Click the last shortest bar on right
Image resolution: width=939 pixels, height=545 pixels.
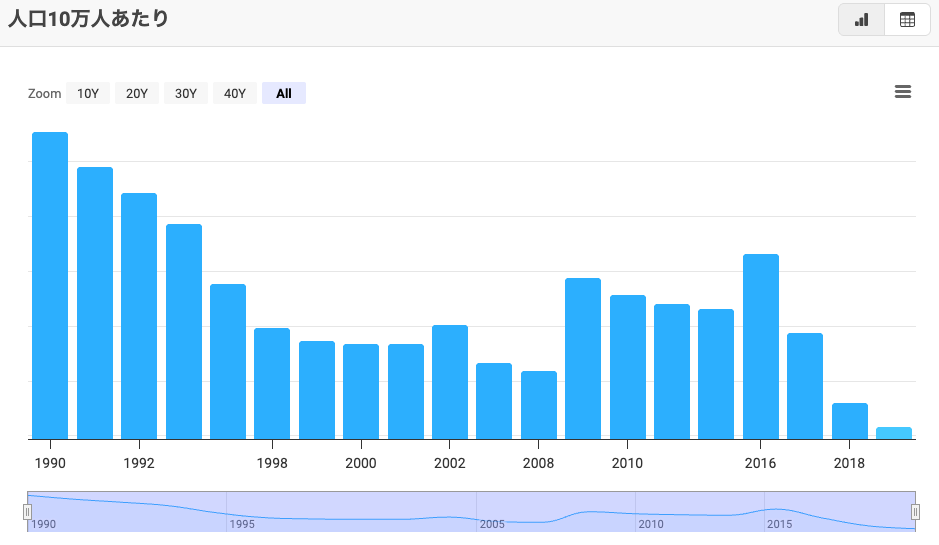coord(894,433)
